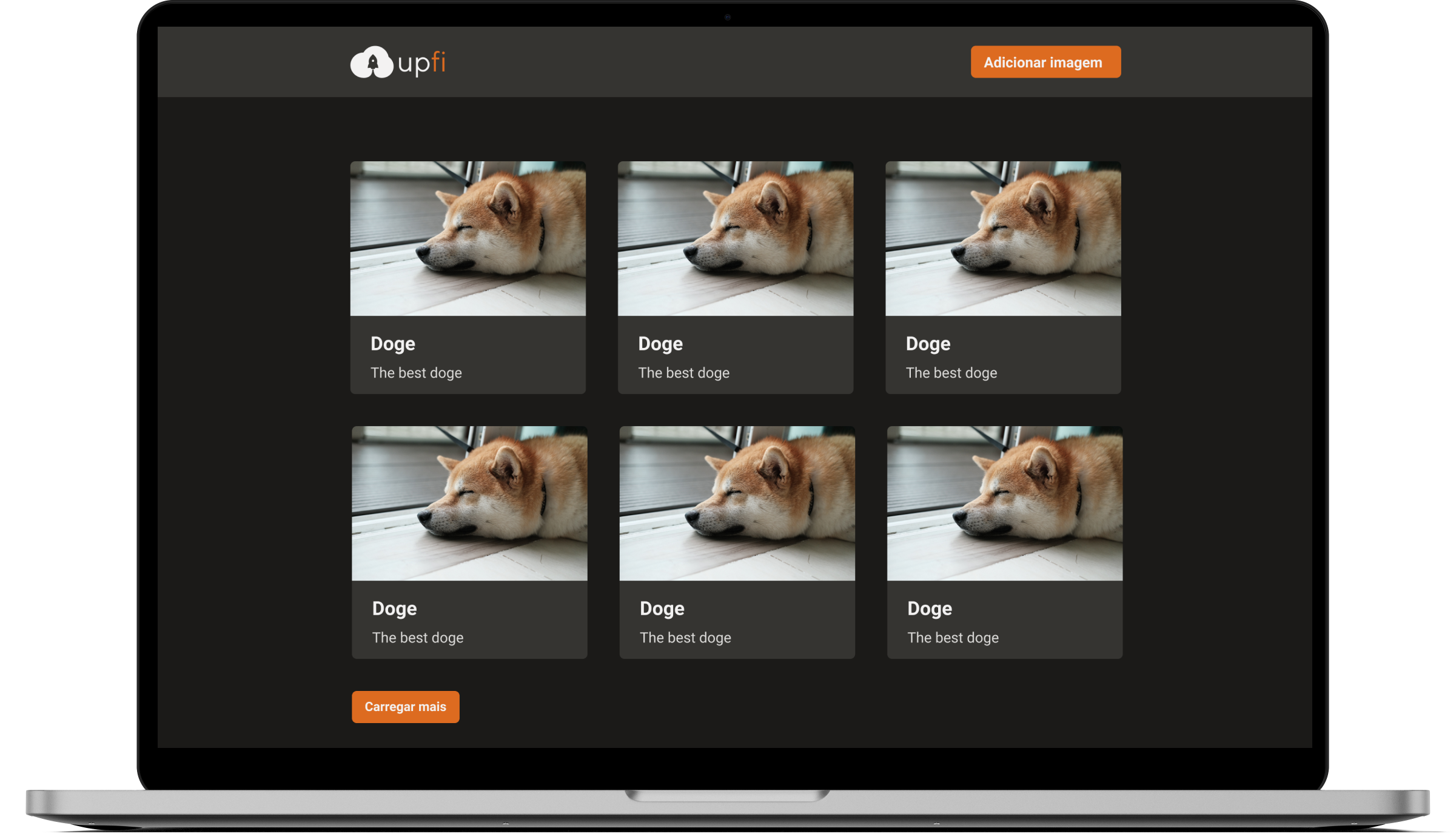Viewport: 1456px width, 834px height.
Task: Open the Doge image in second row, first card
Action: (469, 503)
